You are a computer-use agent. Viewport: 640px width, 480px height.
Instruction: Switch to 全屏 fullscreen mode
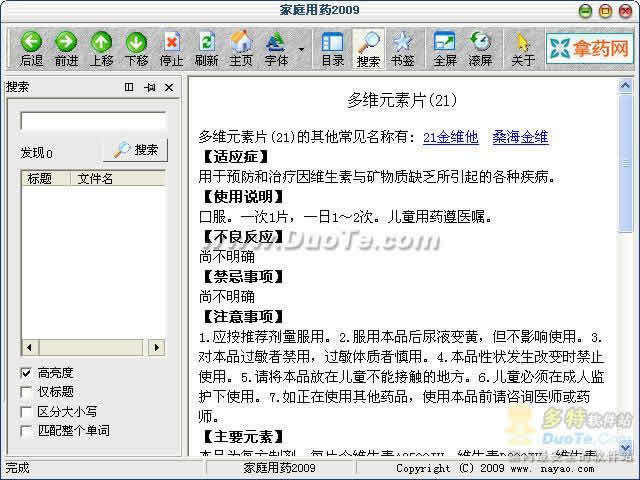[444, 49]
